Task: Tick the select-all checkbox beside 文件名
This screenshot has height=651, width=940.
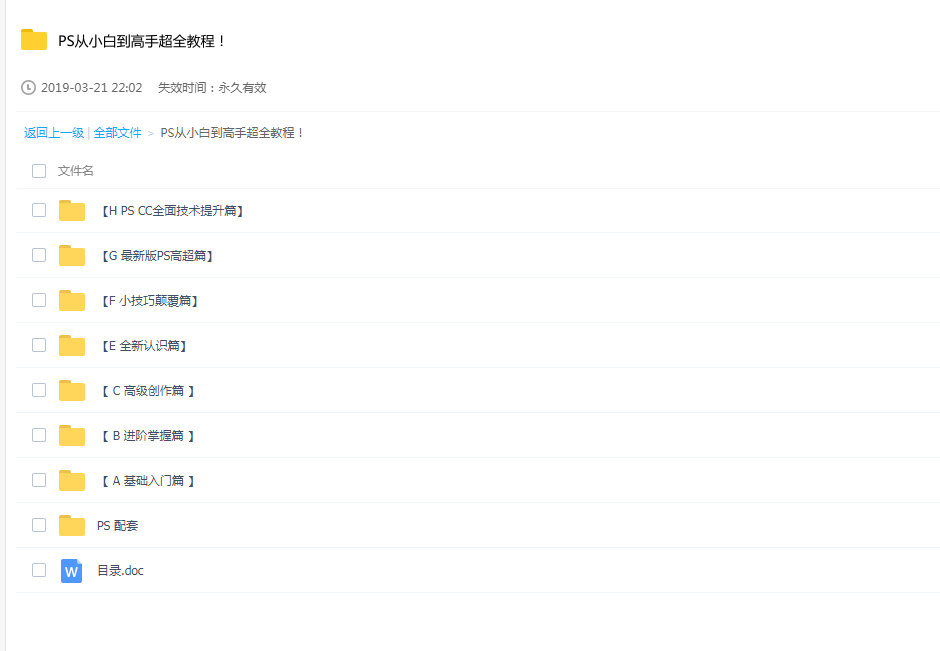Action: tap(39, 171)
